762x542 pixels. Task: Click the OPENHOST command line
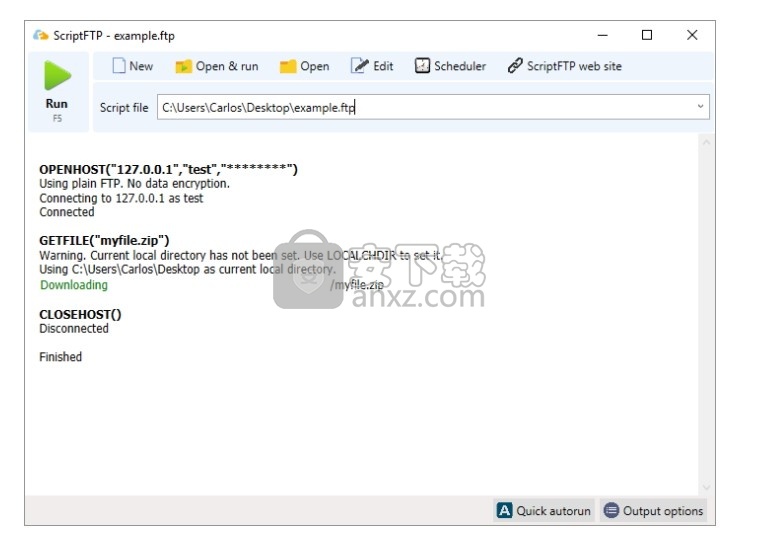coord(168,169)
